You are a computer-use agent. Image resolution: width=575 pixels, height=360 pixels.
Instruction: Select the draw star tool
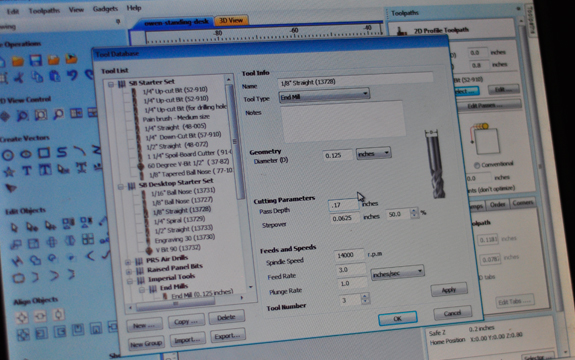pos(9,171)
